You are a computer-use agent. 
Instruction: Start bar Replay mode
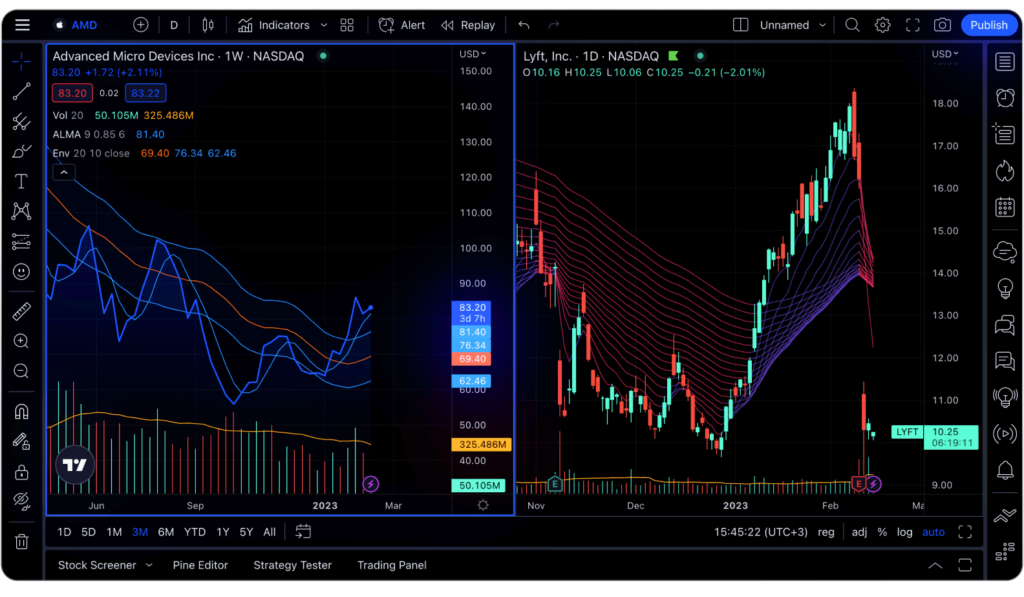pos(468,25)
